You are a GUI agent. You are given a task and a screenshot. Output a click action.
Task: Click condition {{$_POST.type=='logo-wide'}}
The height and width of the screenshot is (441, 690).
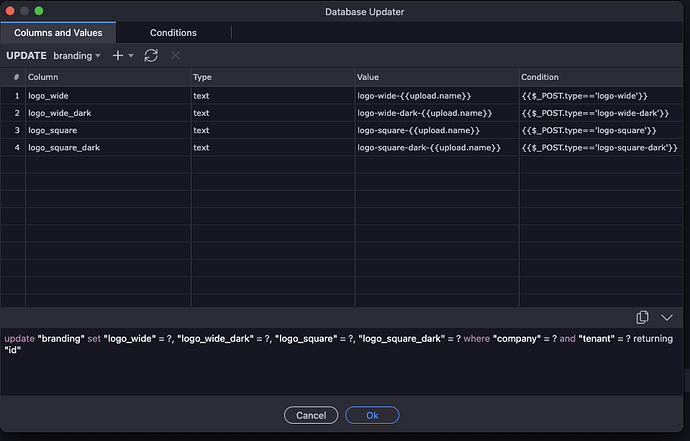tap(601, 96)
